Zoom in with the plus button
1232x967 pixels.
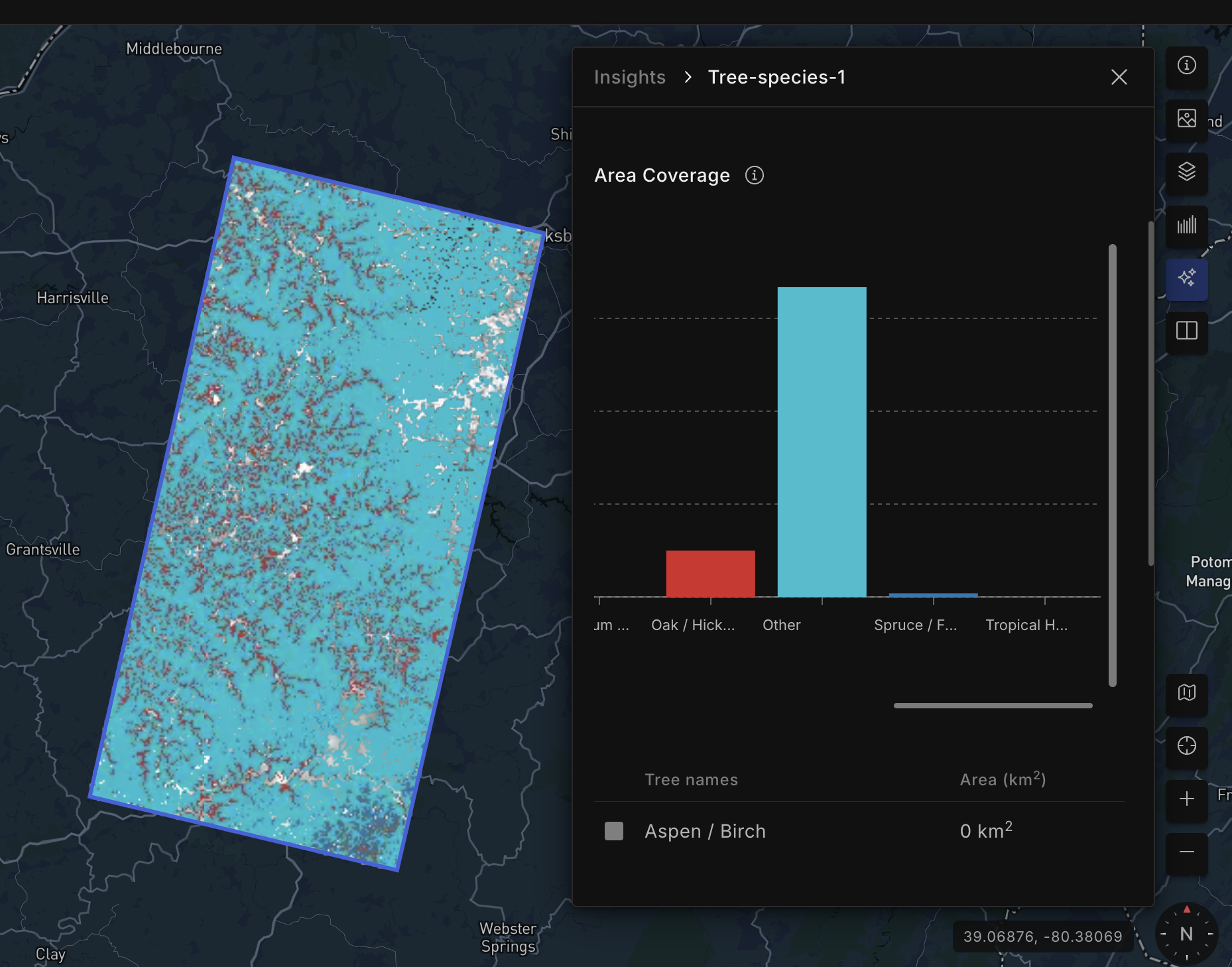click(x=1186, y=799)
